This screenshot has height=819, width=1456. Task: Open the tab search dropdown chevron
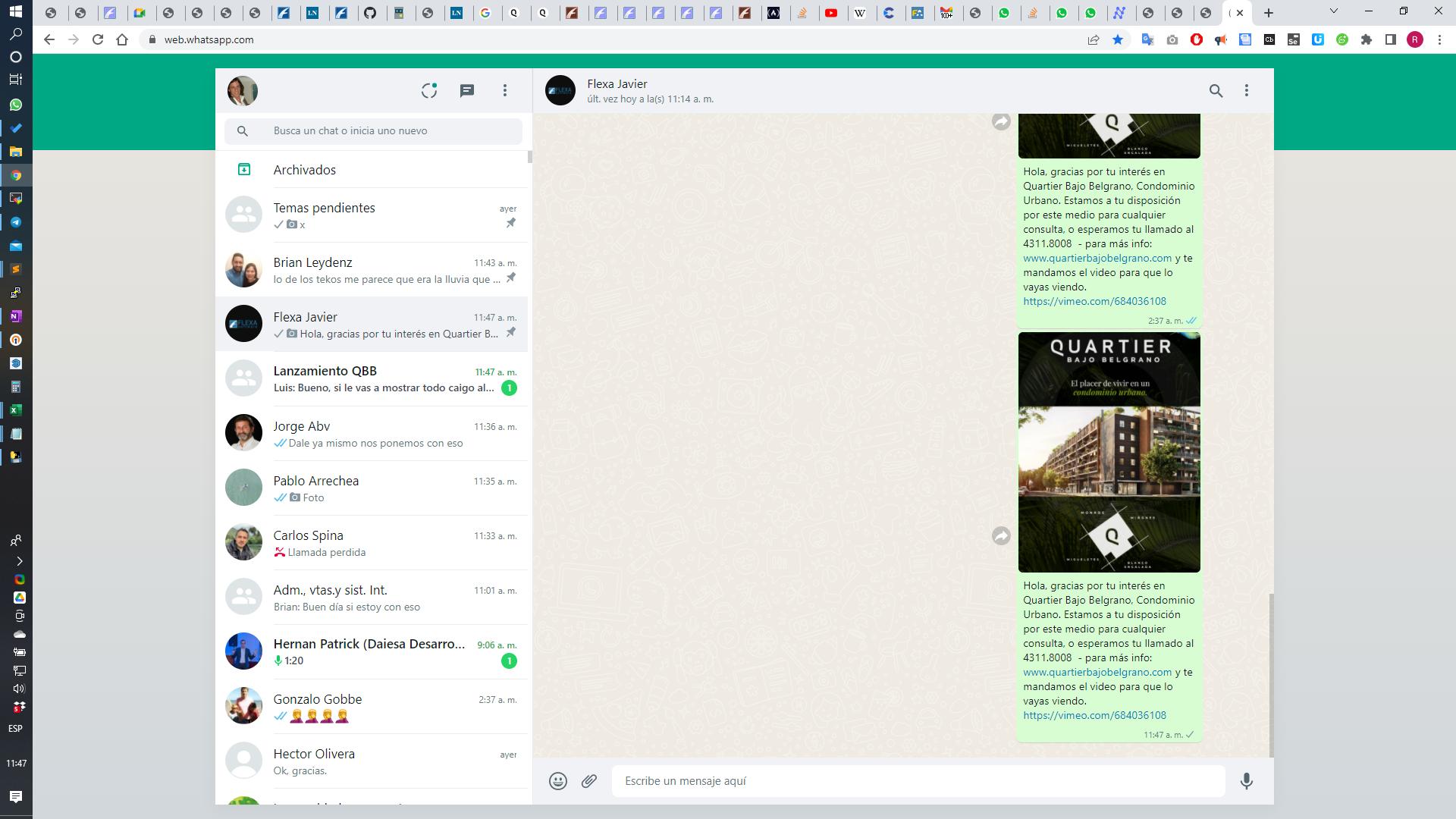tap(1334, 11)
